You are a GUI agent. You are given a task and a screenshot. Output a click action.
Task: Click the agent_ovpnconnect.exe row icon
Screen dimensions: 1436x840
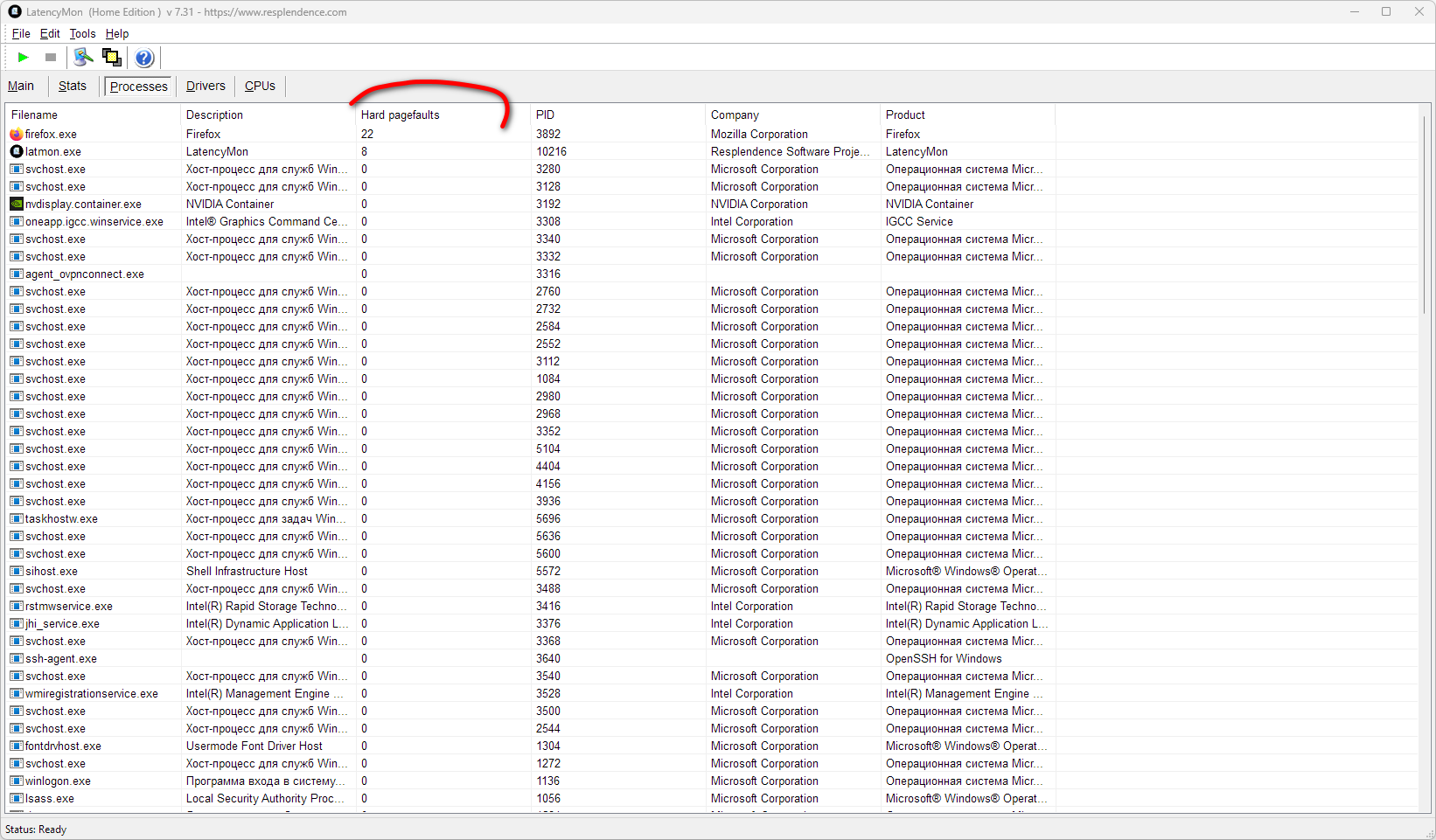[x=17, y=274]
